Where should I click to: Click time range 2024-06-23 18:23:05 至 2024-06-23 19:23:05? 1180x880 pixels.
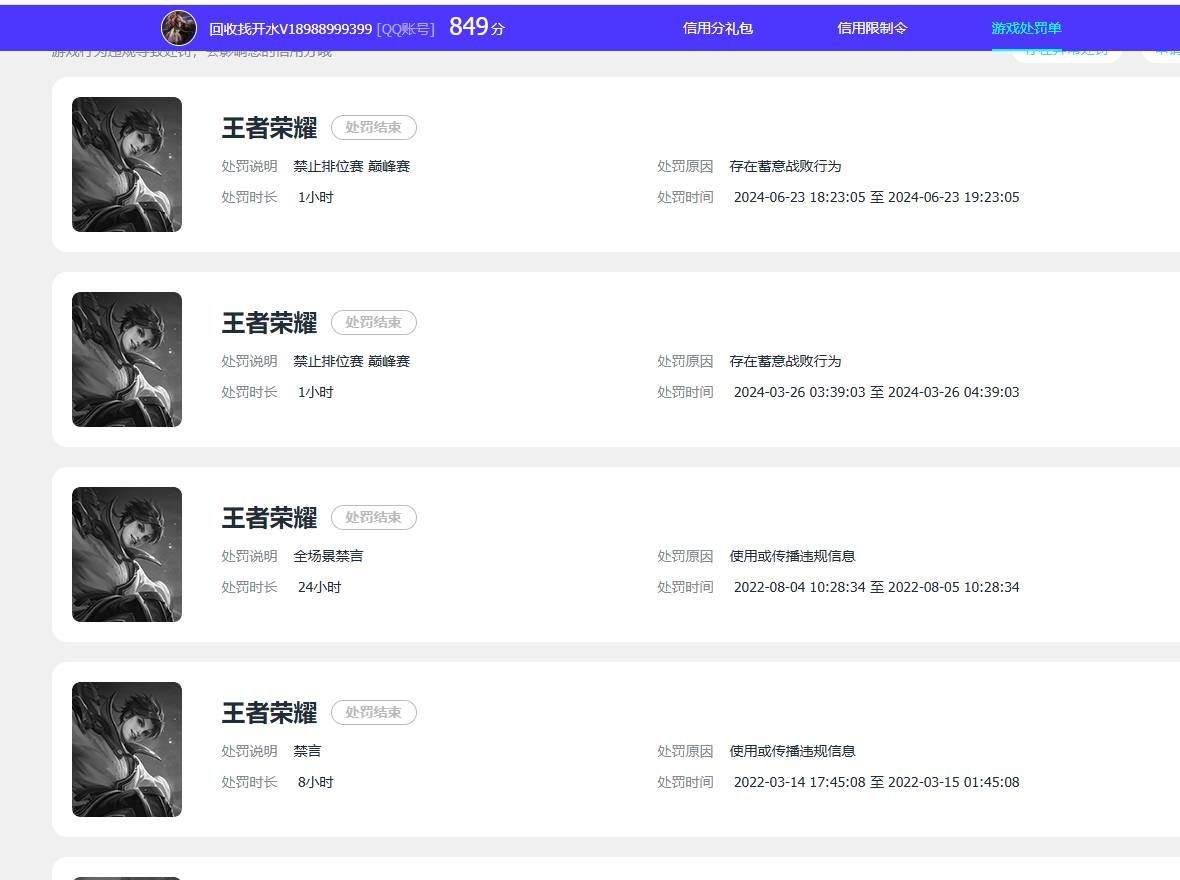click(877, 197)
